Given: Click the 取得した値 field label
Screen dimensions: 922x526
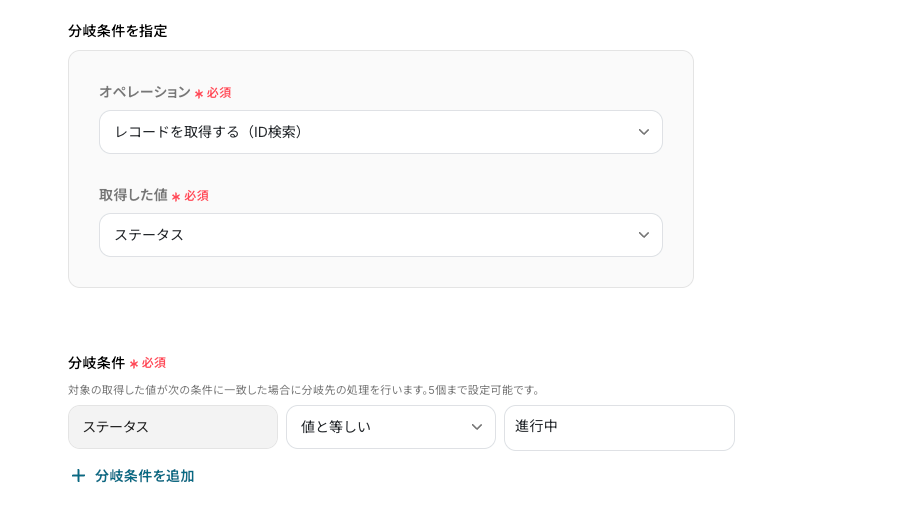Looking at the screenshot, I should coord(133,195).
